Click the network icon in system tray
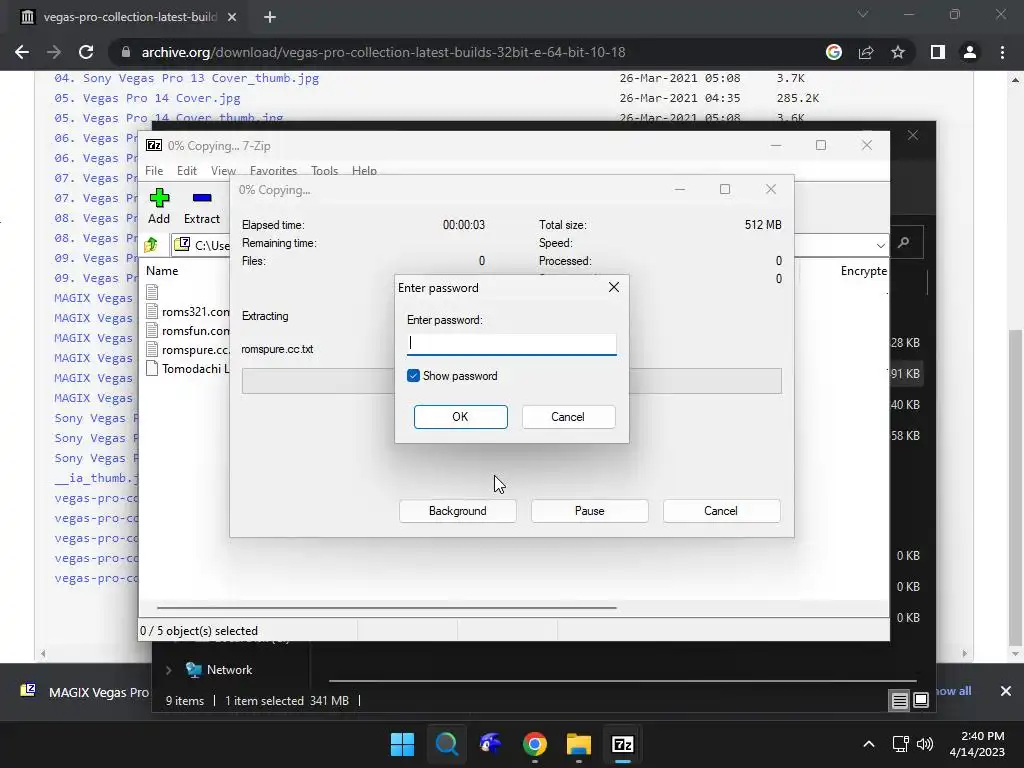This screenshot has width=1024, height=768. tap(901, 744)
